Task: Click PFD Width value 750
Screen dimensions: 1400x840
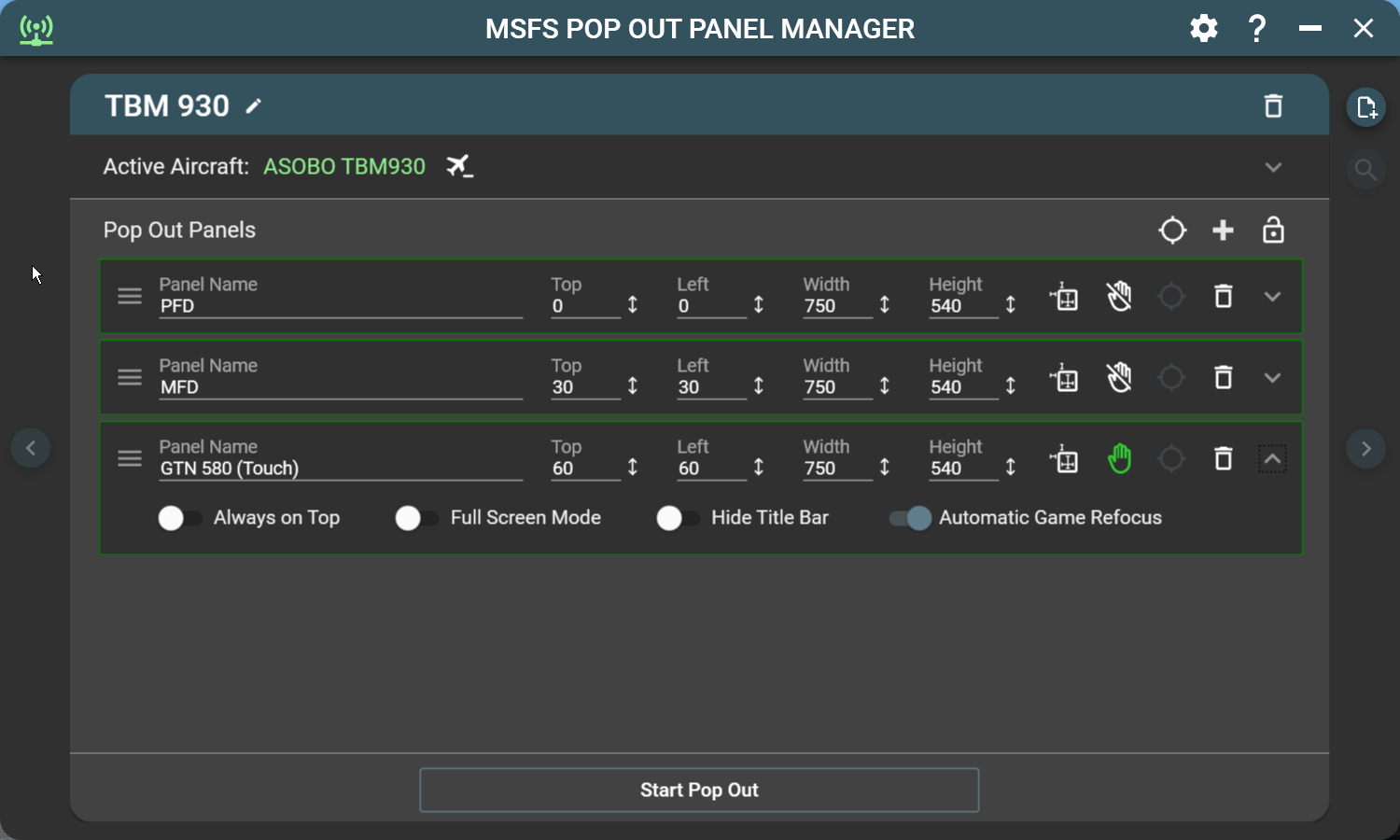Action: (837, 306)
